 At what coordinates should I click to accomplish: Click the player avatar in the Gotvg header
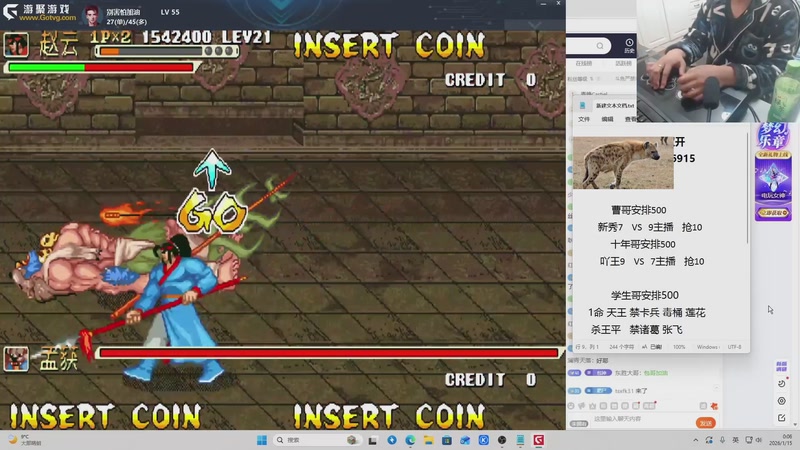pos(92,16)
